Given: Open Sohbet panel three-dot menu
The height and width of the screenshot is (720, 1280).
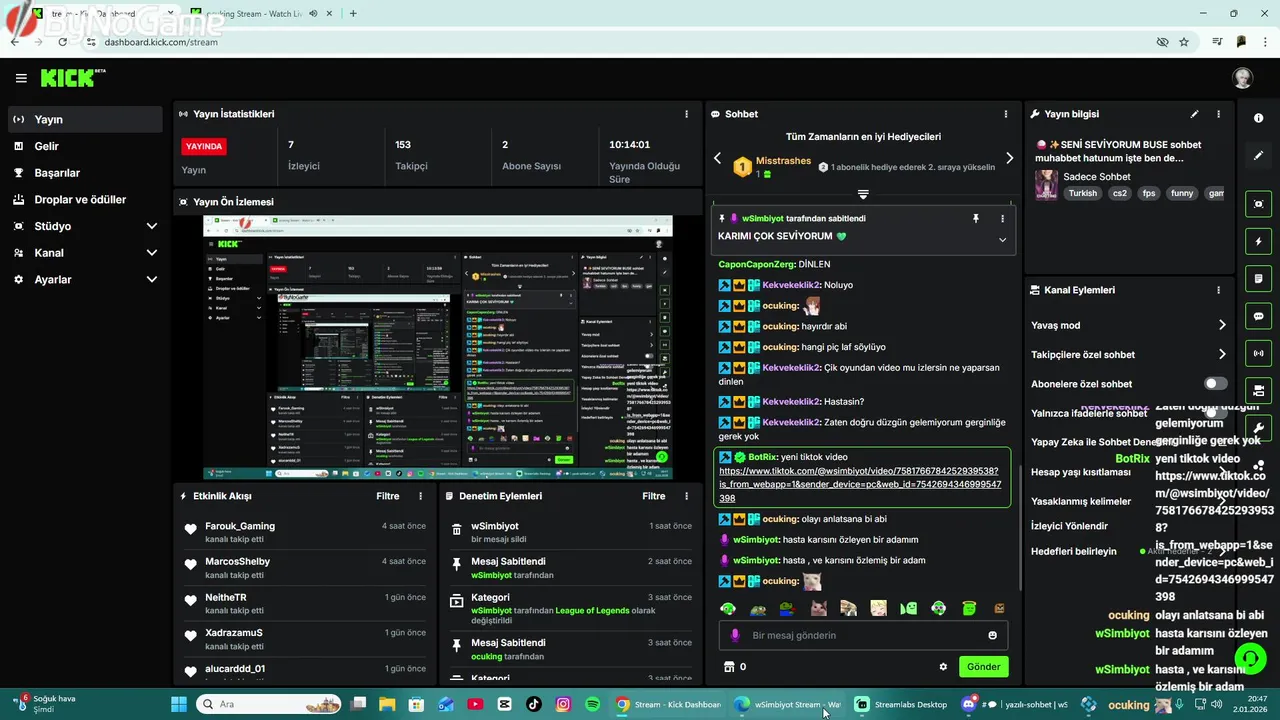Looking at the screenshot, I should 1006,114.
